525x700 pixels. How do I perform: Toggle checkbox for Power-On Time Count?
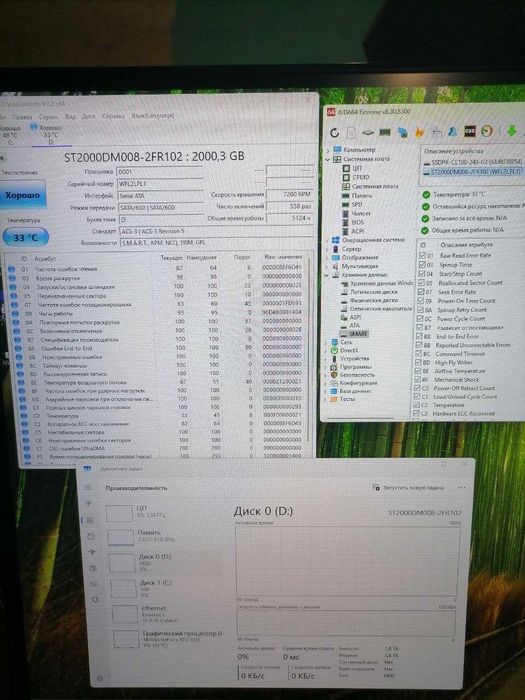421,301
